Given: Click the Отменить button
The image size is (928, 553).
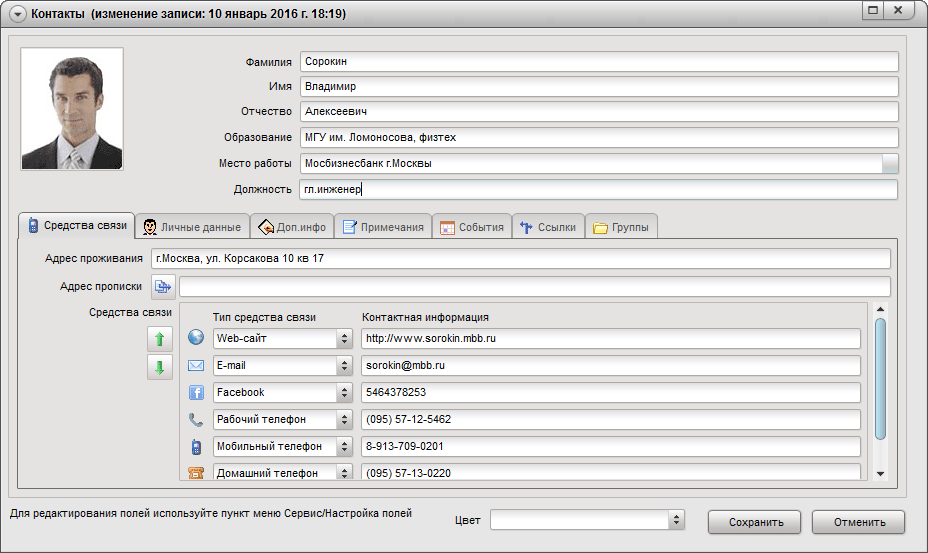Looking at the screenshot, I should click(859, 522).
